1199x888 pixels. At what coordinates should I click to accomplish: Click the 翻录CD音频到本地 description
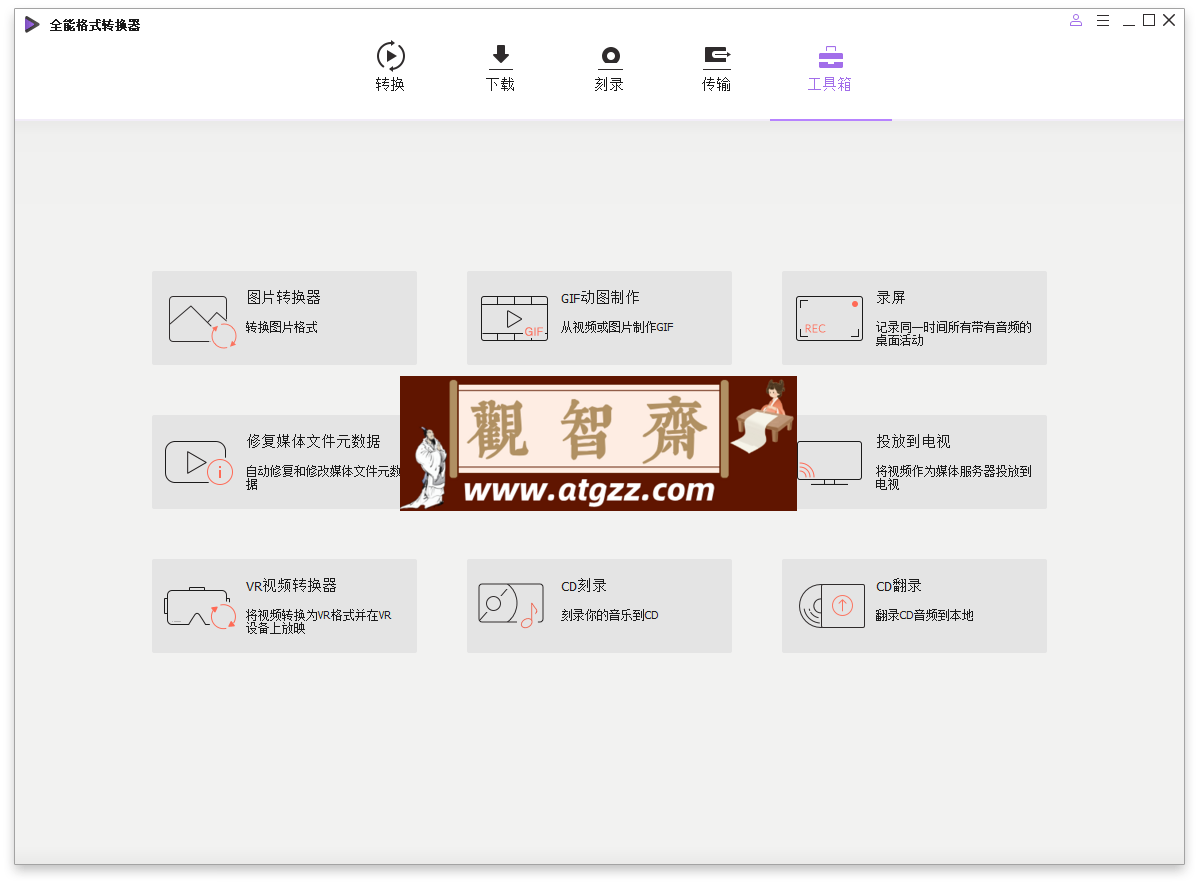click(924, 615)
